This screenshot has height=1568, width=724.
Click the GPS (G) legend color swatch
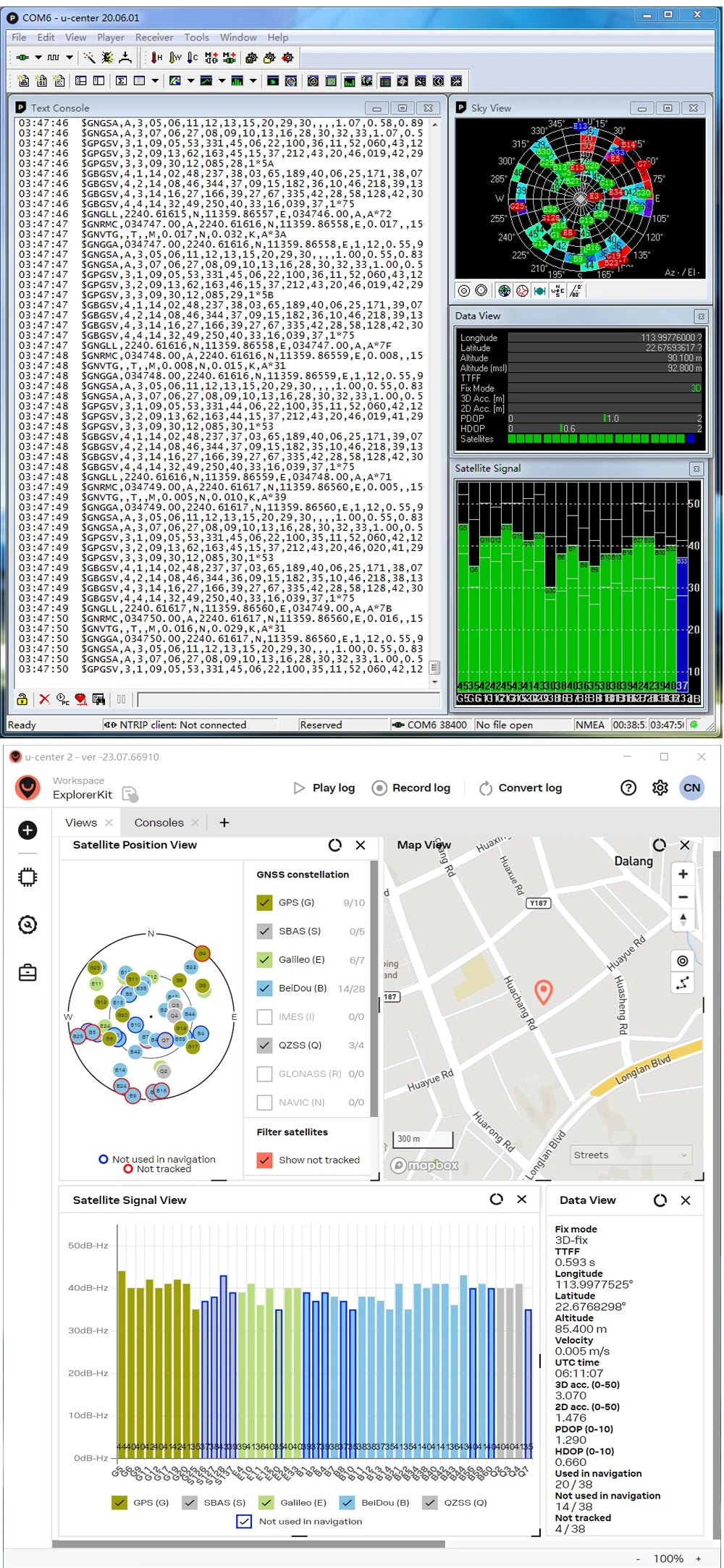119,1503
